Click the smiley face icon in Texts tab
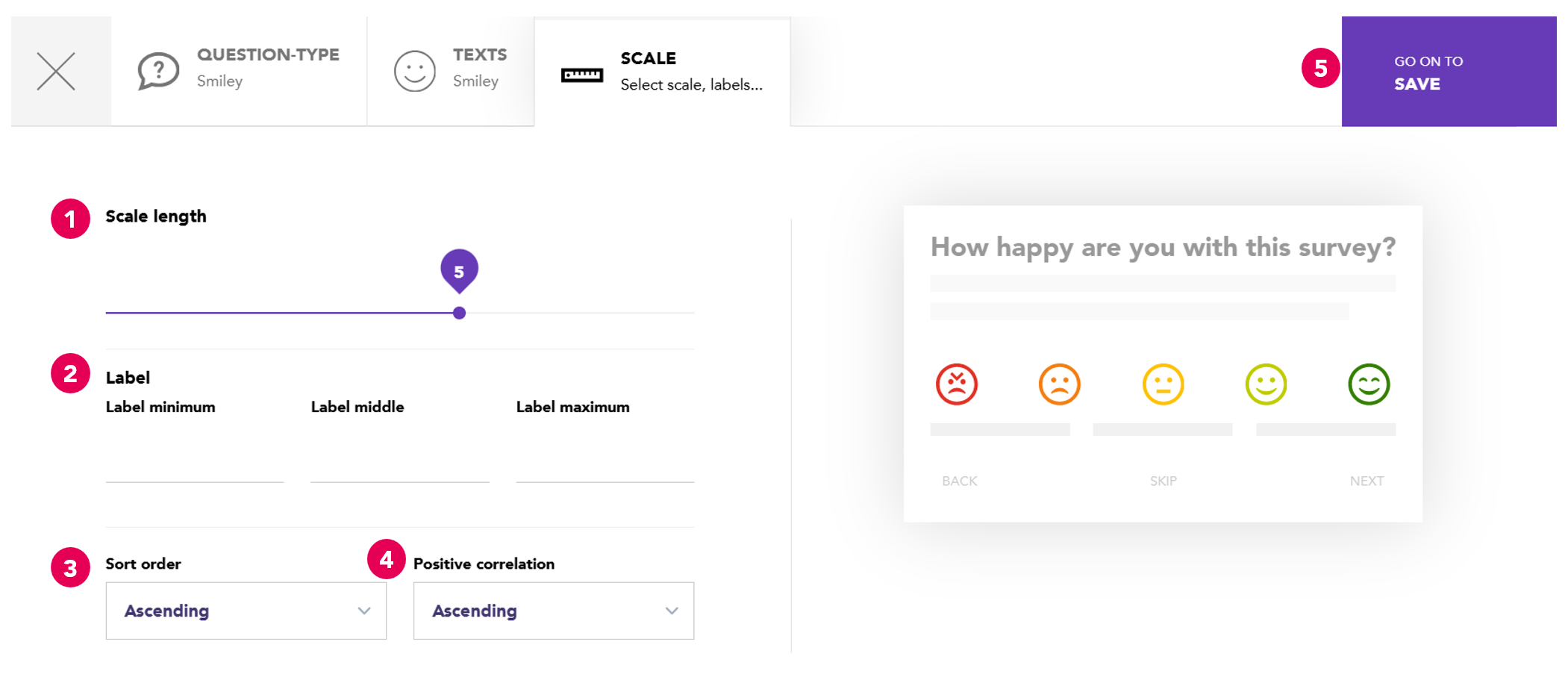The width and height of the screenshot is (1568, 674). 415,72
